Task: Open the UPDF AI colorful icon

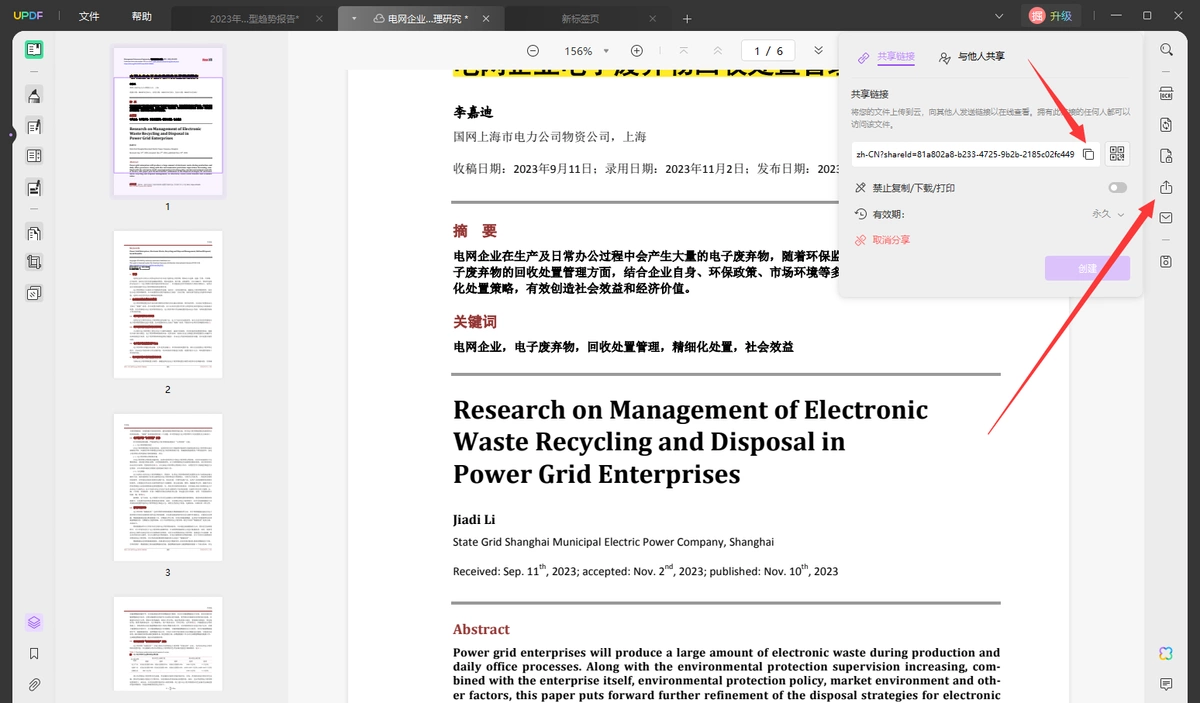Action: pyautogui.click(x=1166, y=653)
